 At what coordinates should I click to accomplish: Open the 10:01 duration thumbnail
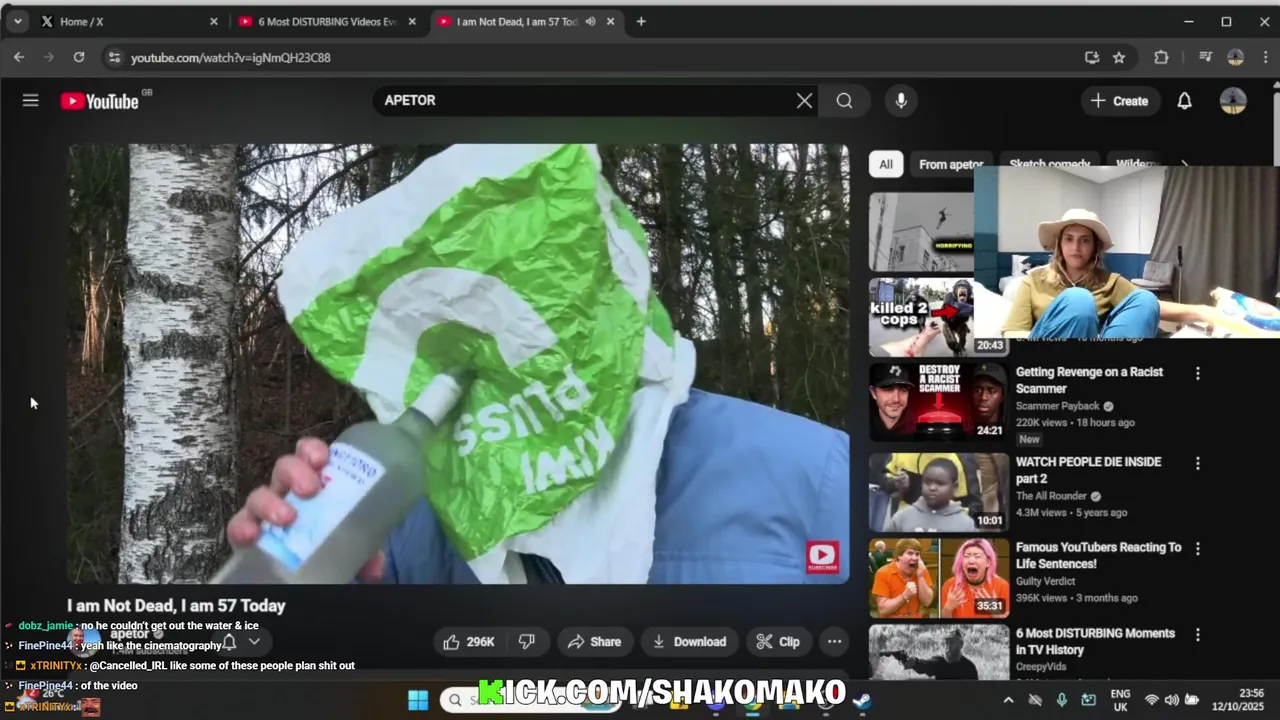[x=939, y=492]
